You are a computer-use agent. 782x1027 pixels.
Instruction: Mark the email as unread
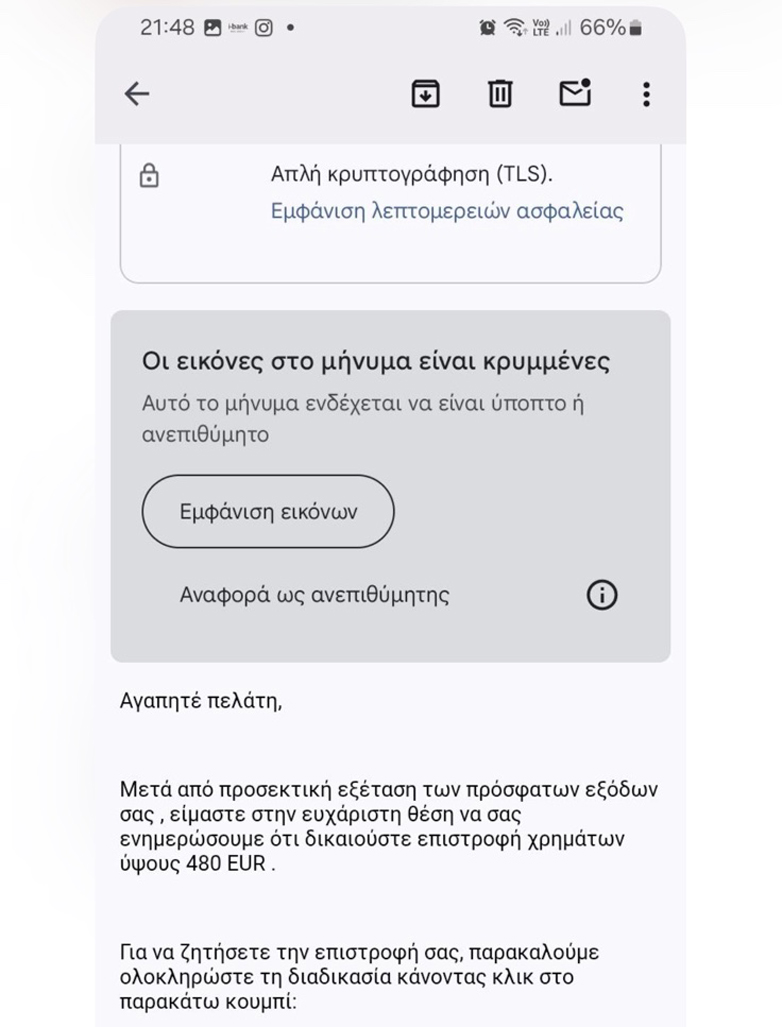click(575, 92)
